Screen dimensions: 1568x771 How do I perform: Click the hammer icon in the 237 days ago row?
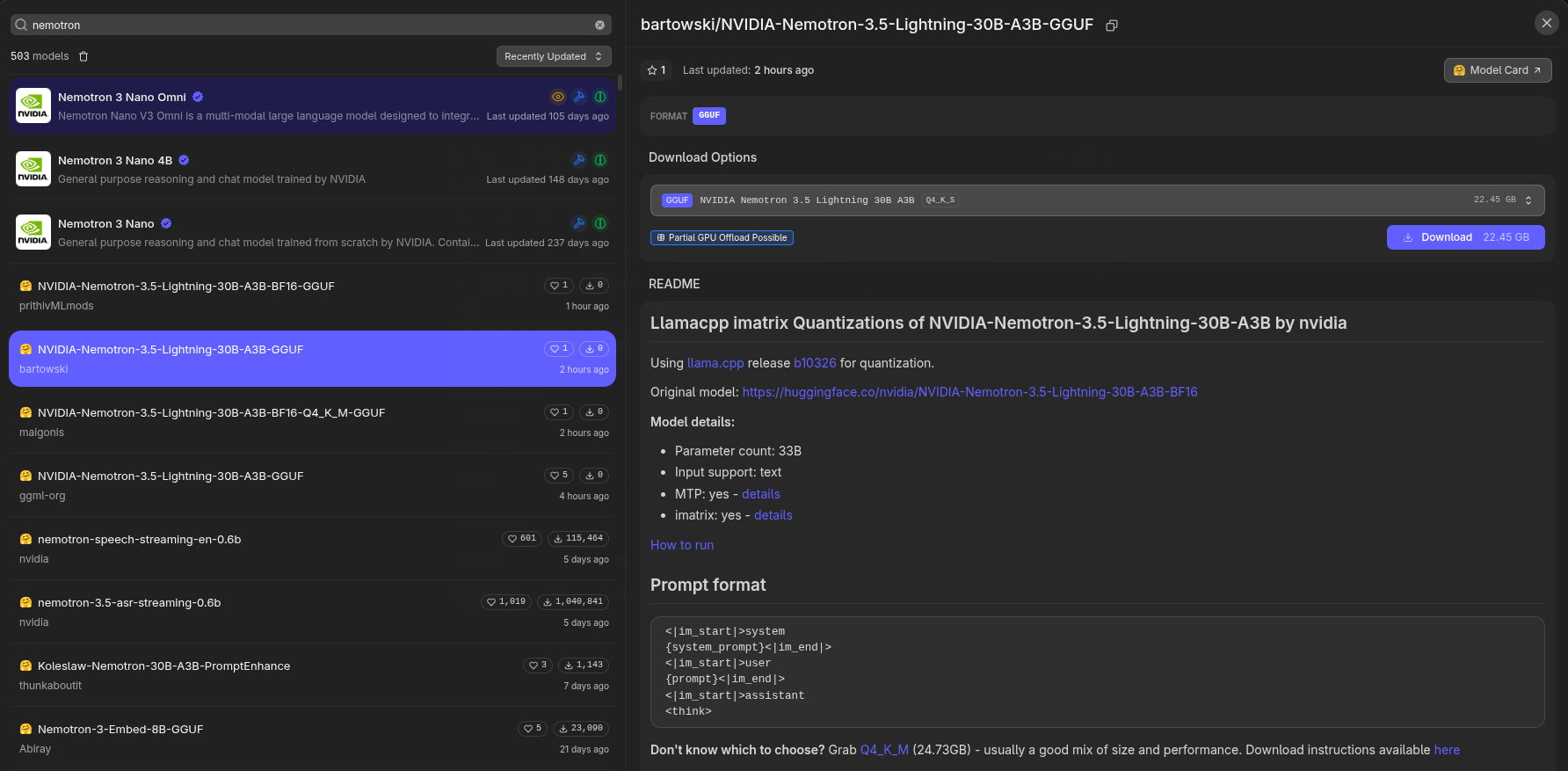click(579, 223)
